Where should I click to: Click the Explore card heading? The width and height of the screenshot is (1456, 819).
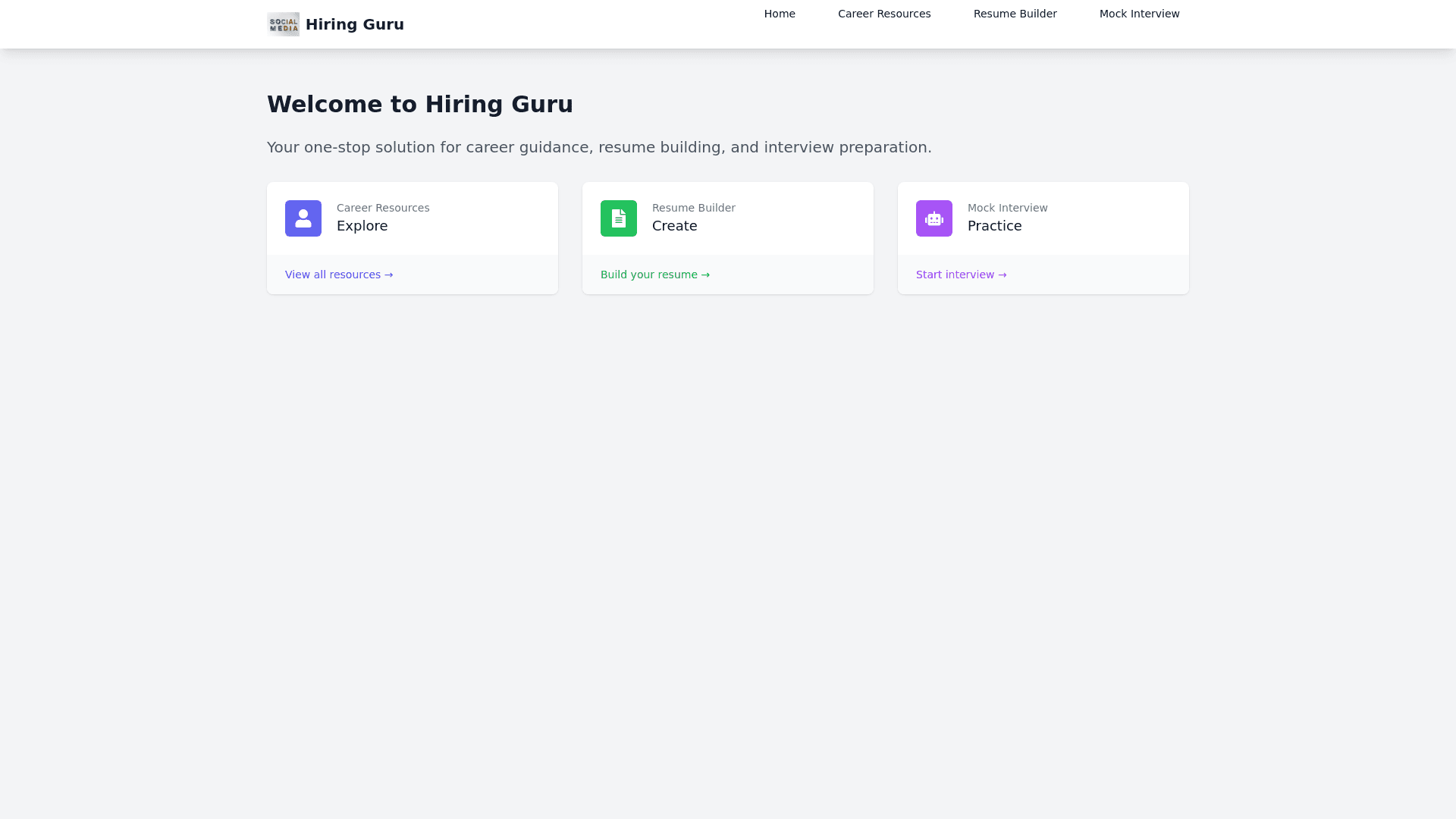click(362, 226)
